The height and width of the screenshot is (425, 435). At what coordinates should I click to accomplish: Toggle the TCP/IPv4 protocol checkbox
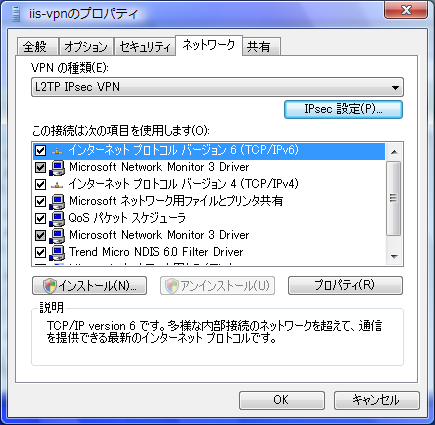(40, 184)
